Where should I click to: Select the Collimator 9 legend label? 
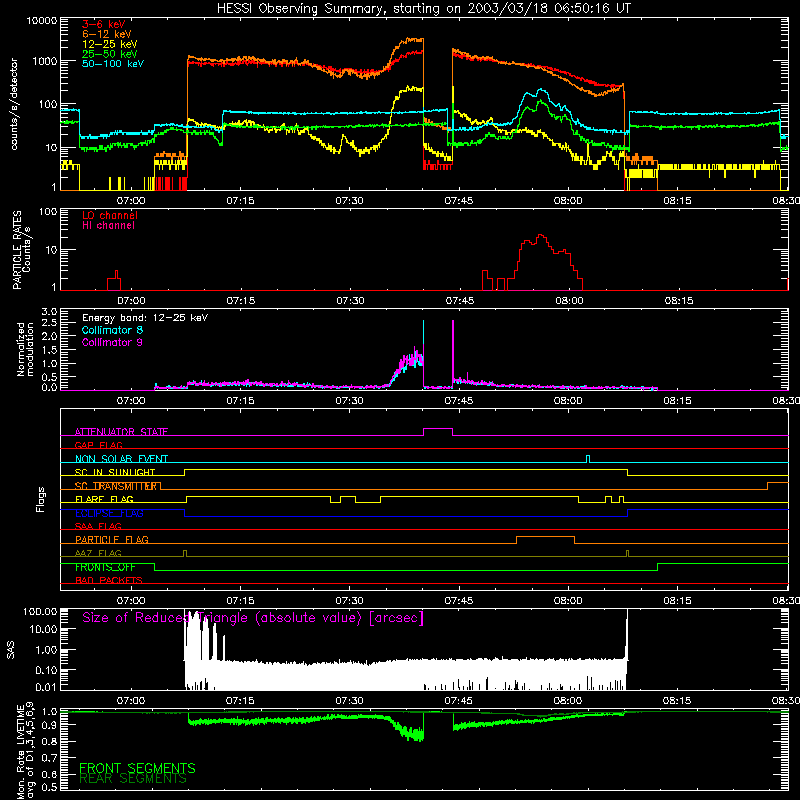(112, 342)
